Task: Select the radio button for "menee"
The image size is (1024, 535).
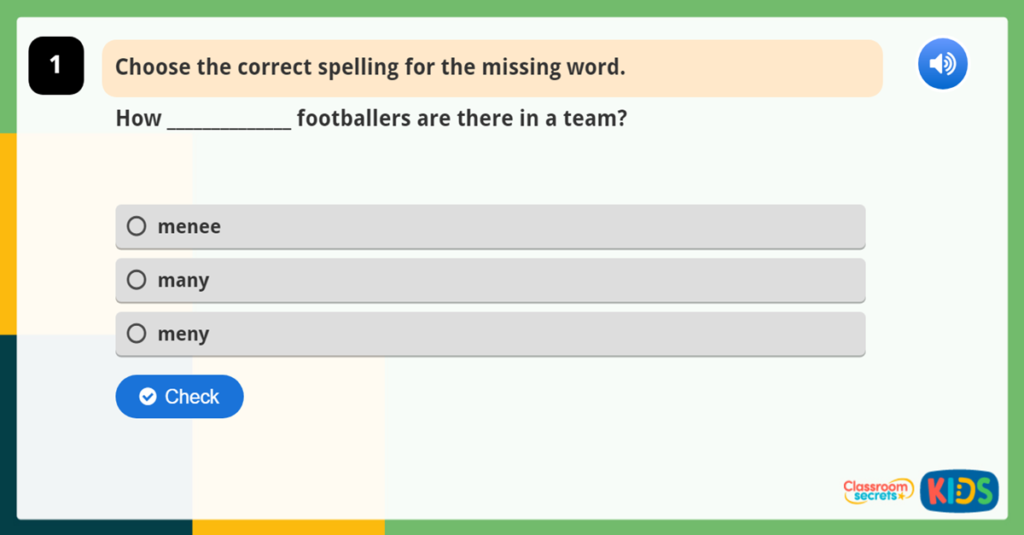Action: (x=137, y=227)
